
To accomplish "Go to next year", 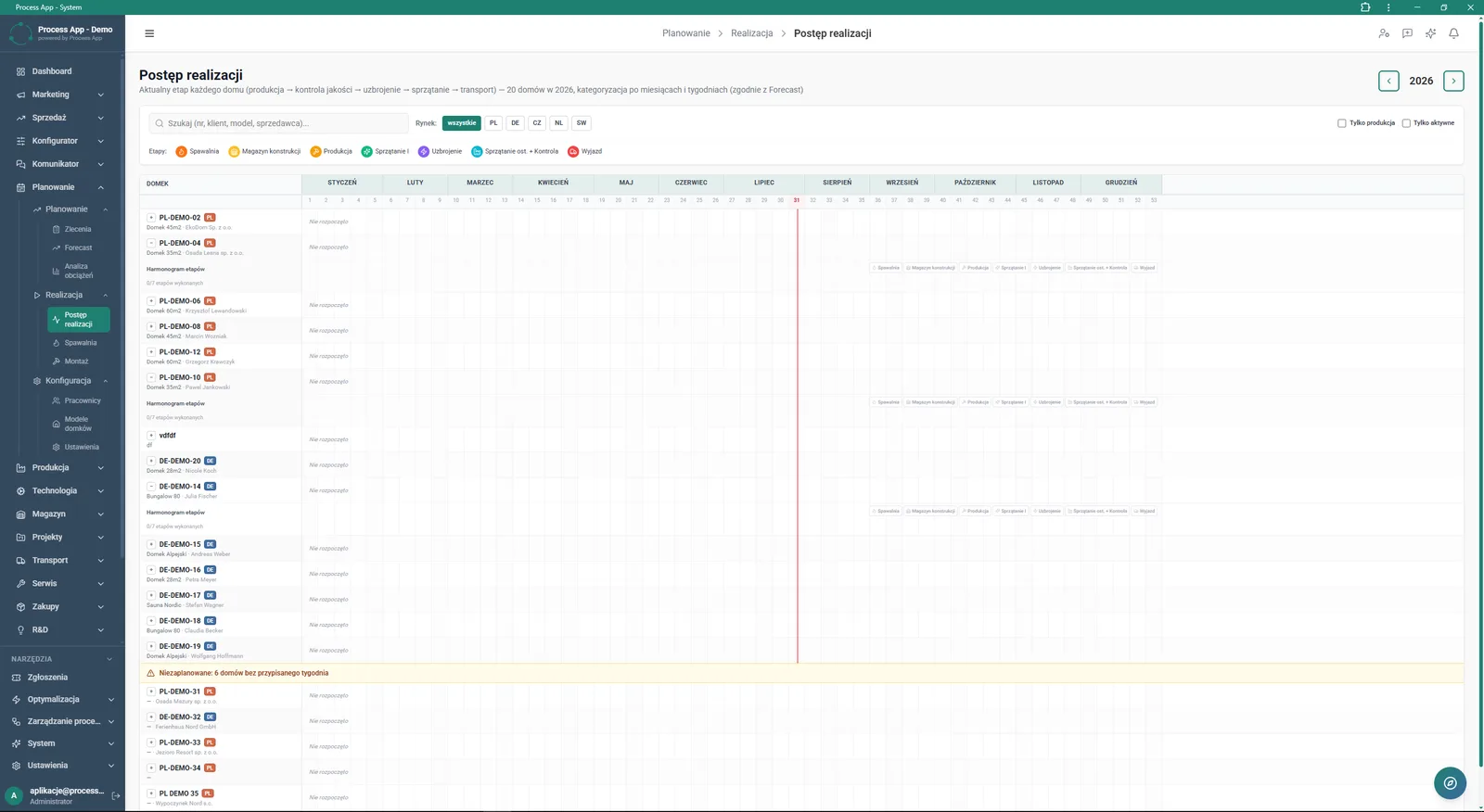I will pos(1453,81).
